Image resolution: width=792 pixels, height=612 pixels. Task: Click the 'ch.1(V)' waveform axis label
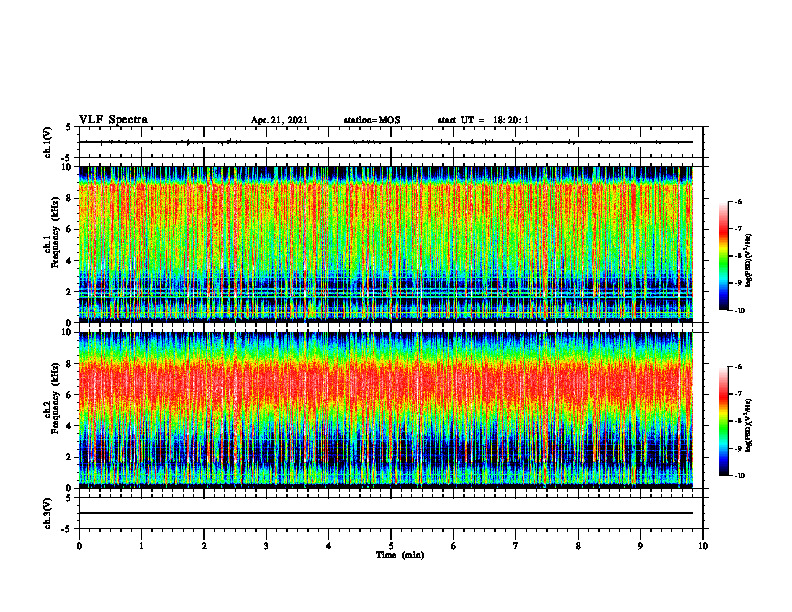pyautogui.click(x=47, y=142)
